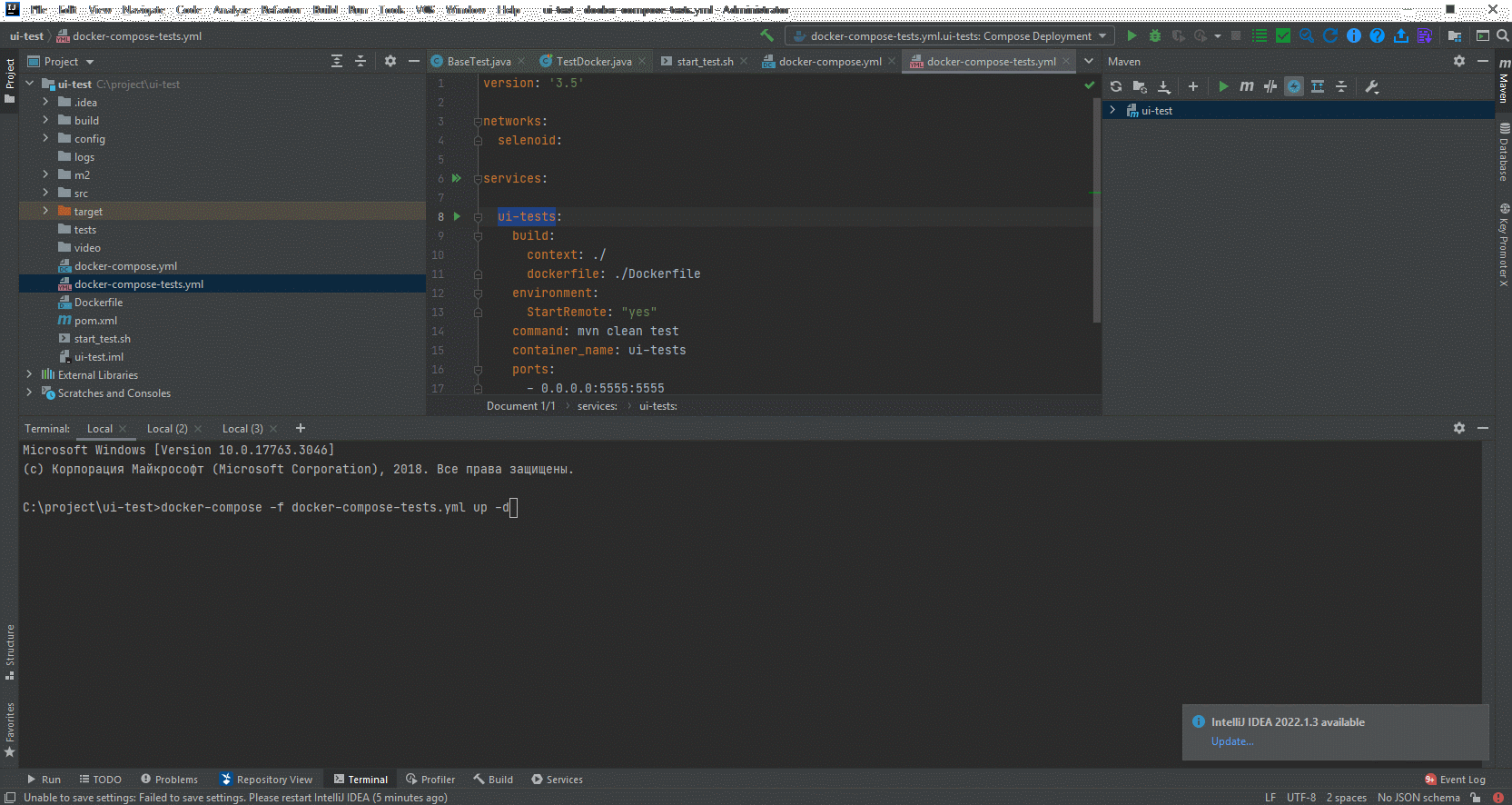This screenshot has height=805, width=1512.
Task: Open Search Everywhere magnifier in the top toolbar
Action: [x=1503, y=35]
